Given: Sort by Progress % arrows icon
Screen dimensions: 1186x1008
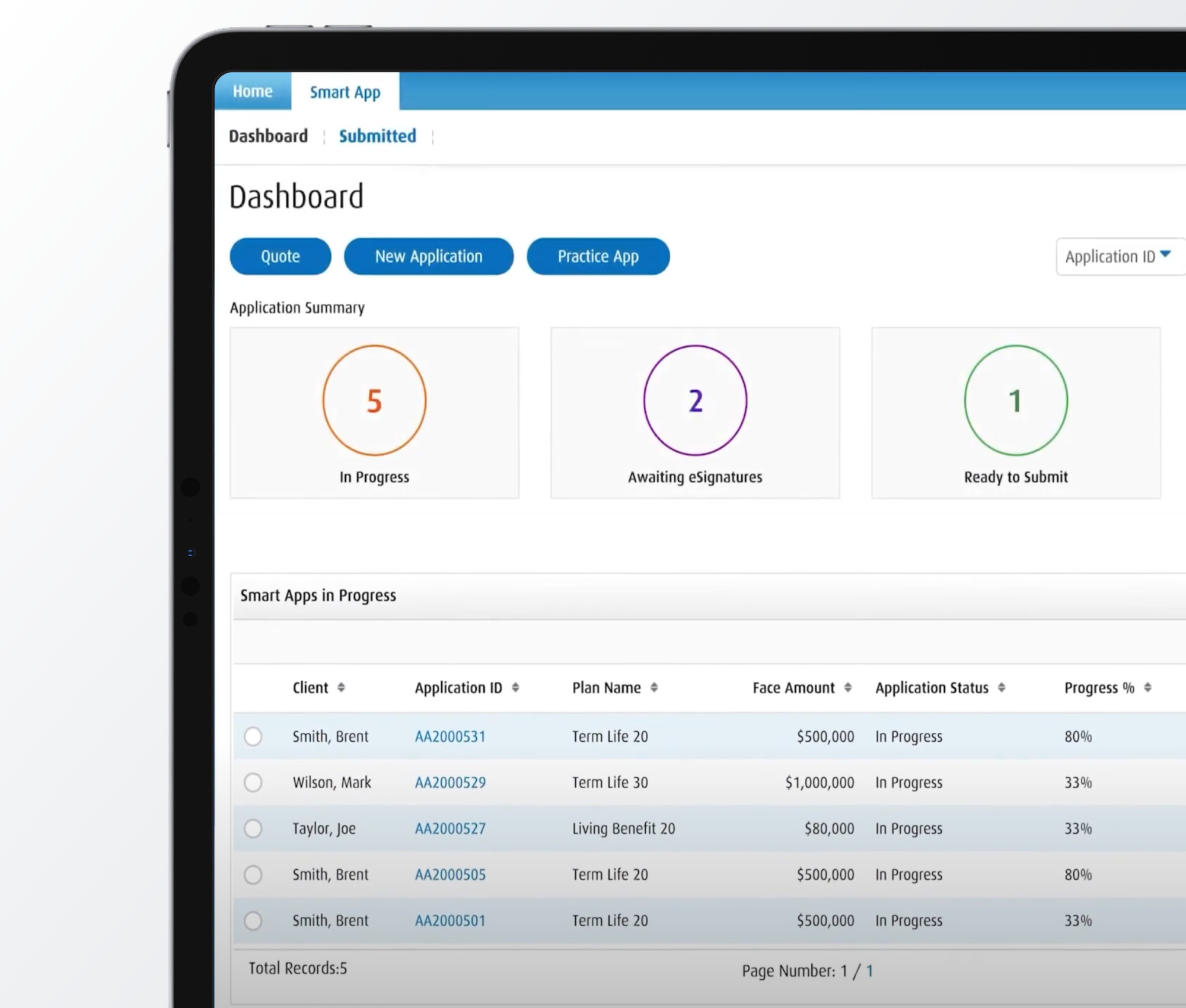Looking at the screenshot, I should tap(1148, 687).
